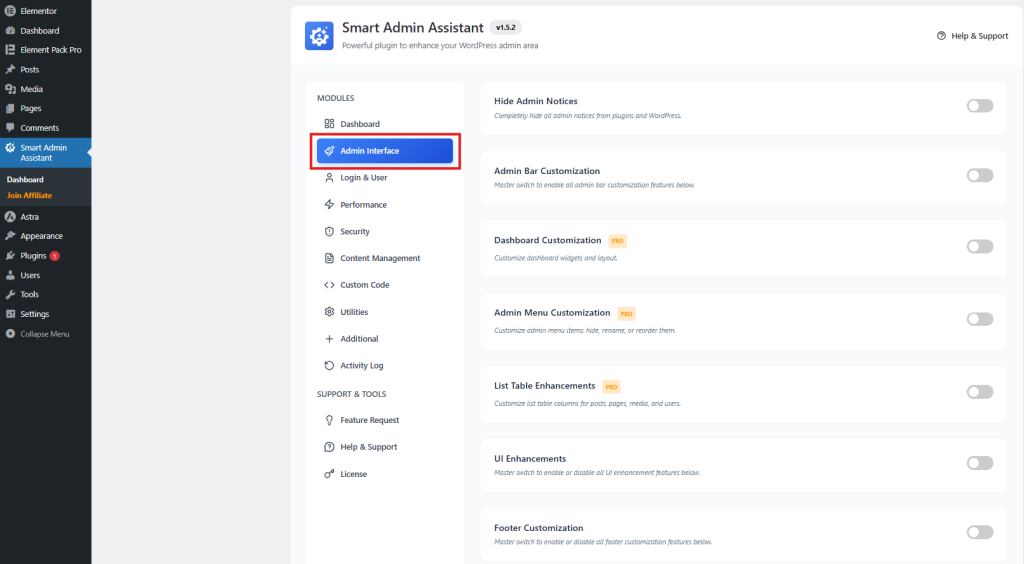
Task: Open Help & Support in modules sidebar
Action: 385,447
